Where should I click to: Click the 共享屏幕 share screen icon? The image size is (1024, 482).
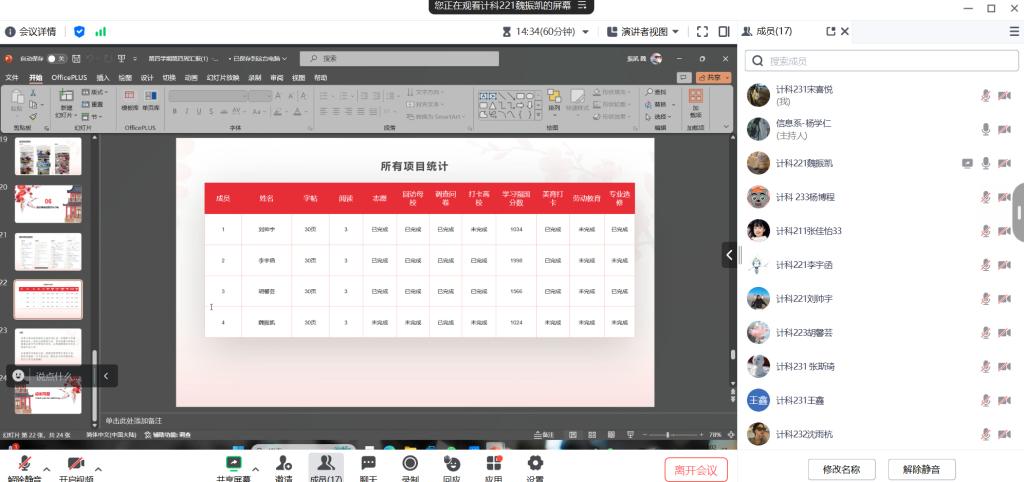234,464
